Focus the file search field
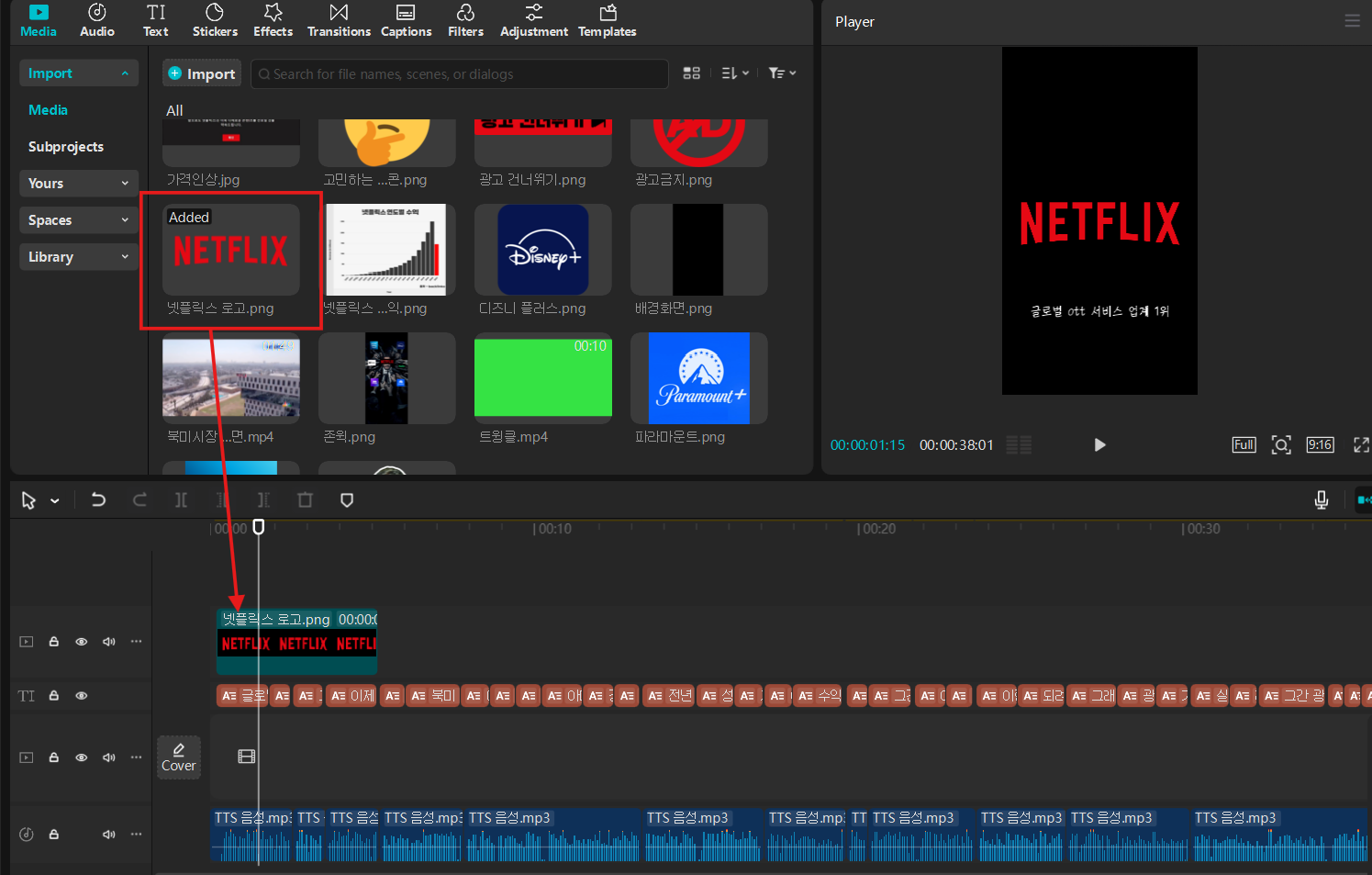1372x875 pixels. pos(459,73)
